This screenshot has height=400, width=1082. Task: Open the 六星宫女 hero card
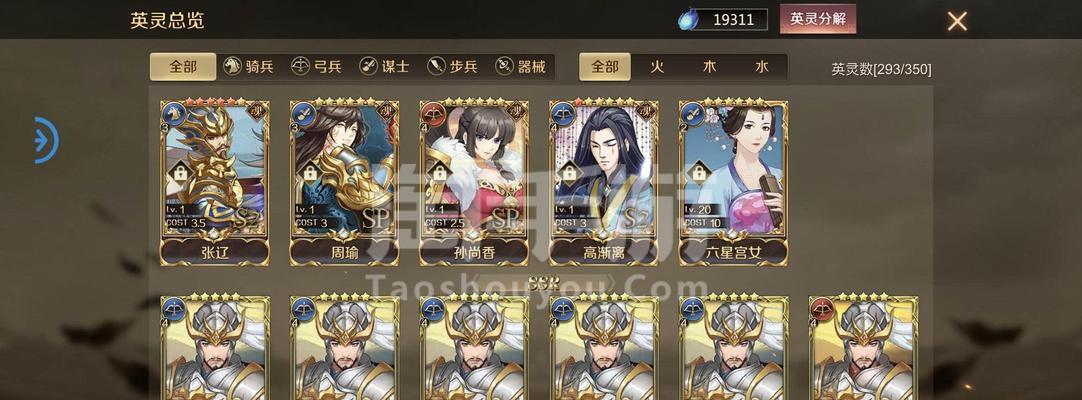tap(734, 182)
